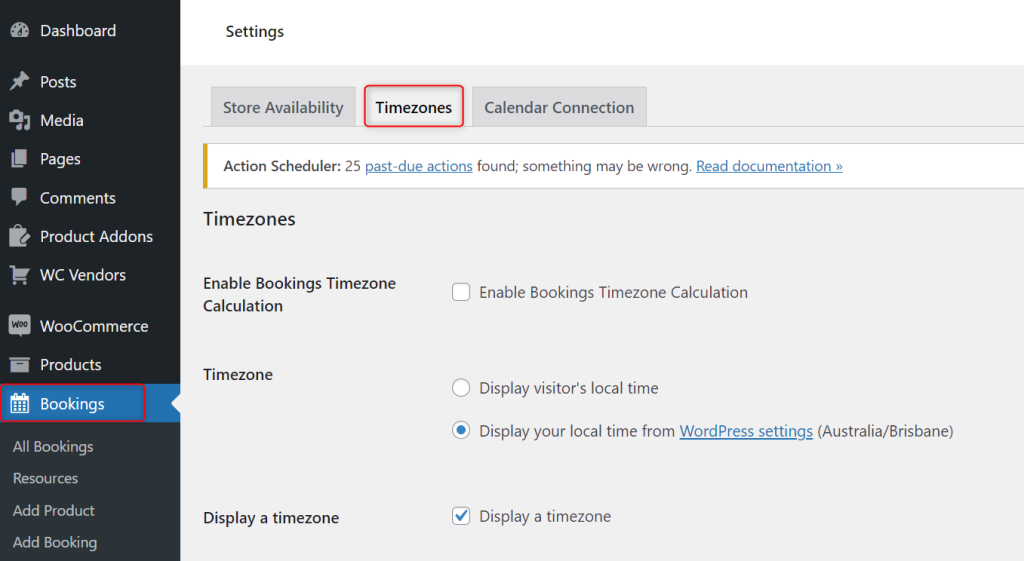This screenshot has height=561, width=1024.
Task: Click the Read documentation link
Action: coord(769,166)
